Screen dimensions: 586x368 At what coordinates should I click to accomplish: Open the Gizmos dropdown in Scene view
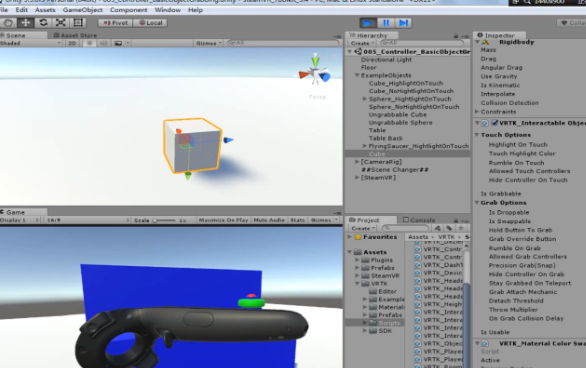click(x=209, y=43)
